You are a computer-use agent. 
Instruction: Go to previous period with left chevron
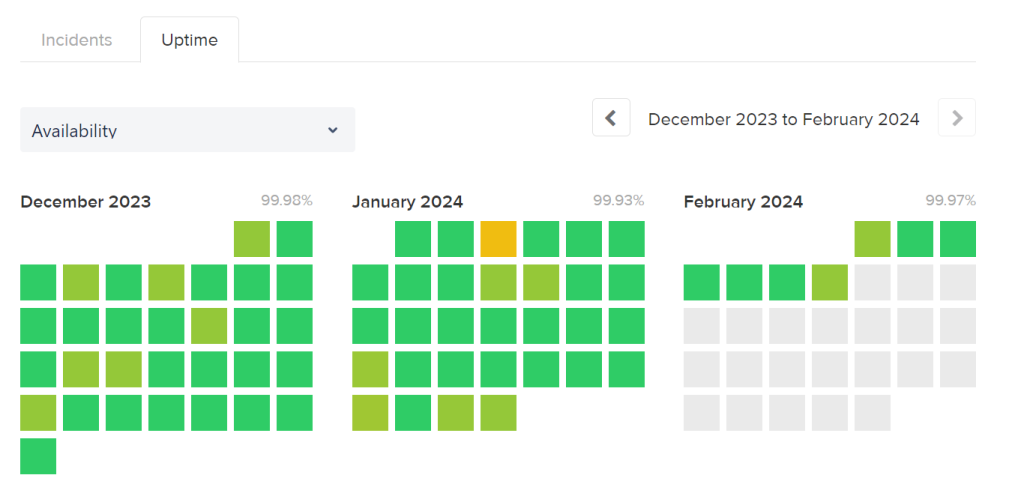[x=611, y=118]
